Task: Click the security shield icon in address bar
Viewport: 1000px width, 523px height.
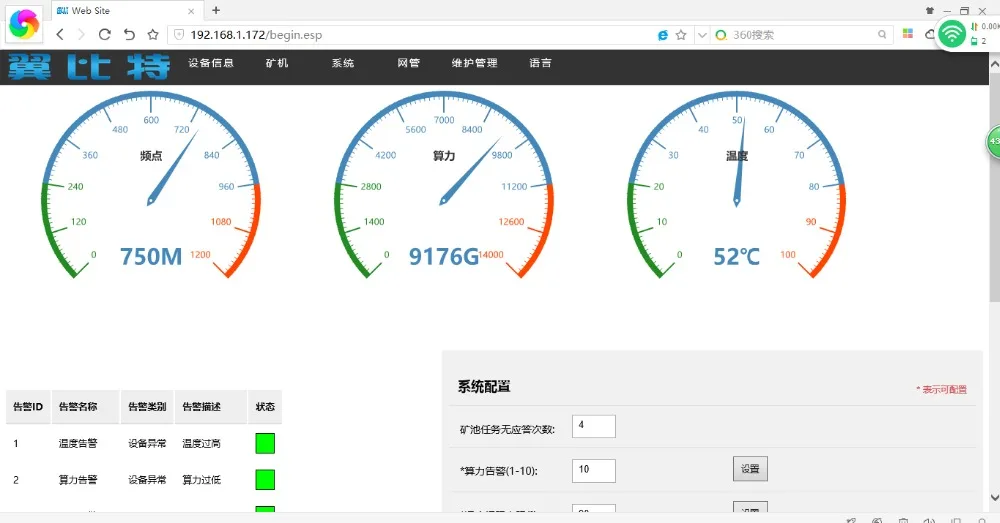Action: [179, 34]
